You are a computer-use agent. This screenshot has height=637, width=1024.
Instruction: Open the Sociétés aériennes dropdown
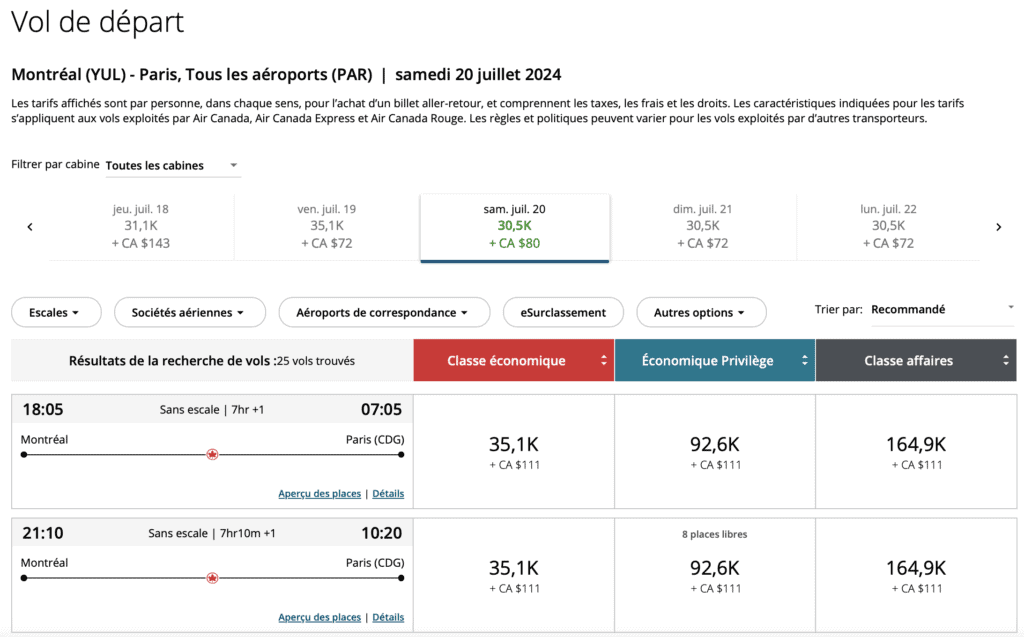(189, 312)
